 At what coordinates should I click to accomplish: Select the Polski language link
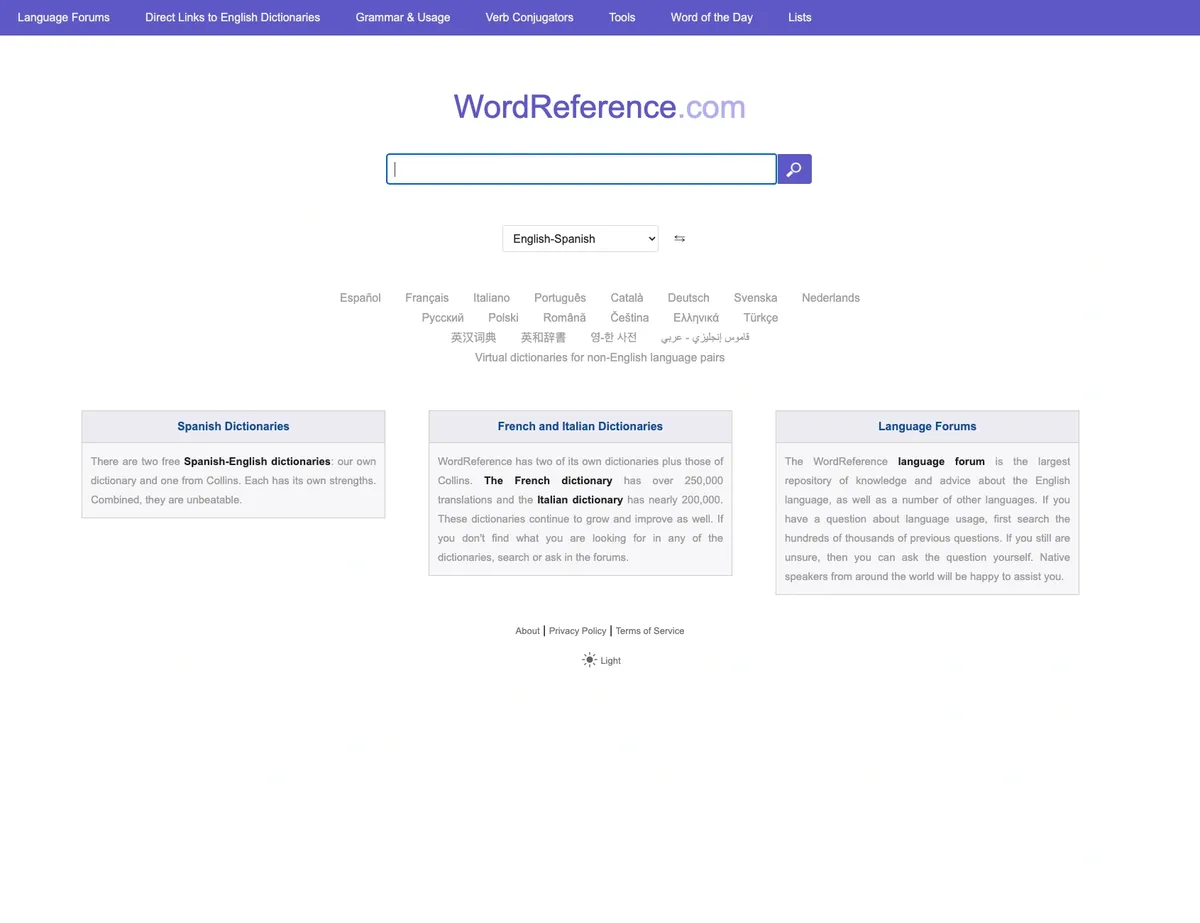click(x=503, y=318)
